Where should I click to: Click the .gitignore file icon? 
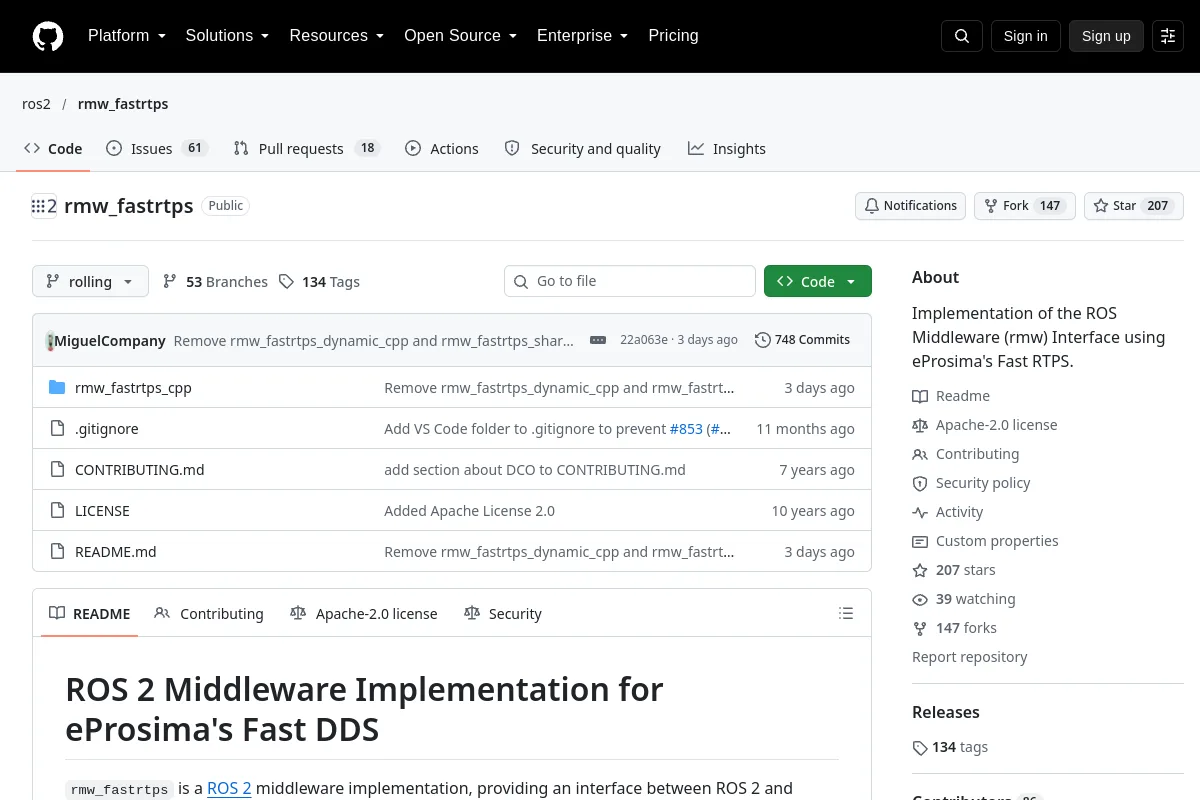point(57,429)
